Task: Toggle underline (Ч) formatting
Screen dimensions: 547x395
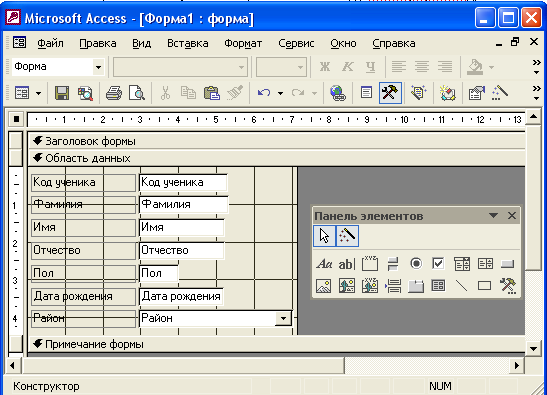Action: point(370,66)
